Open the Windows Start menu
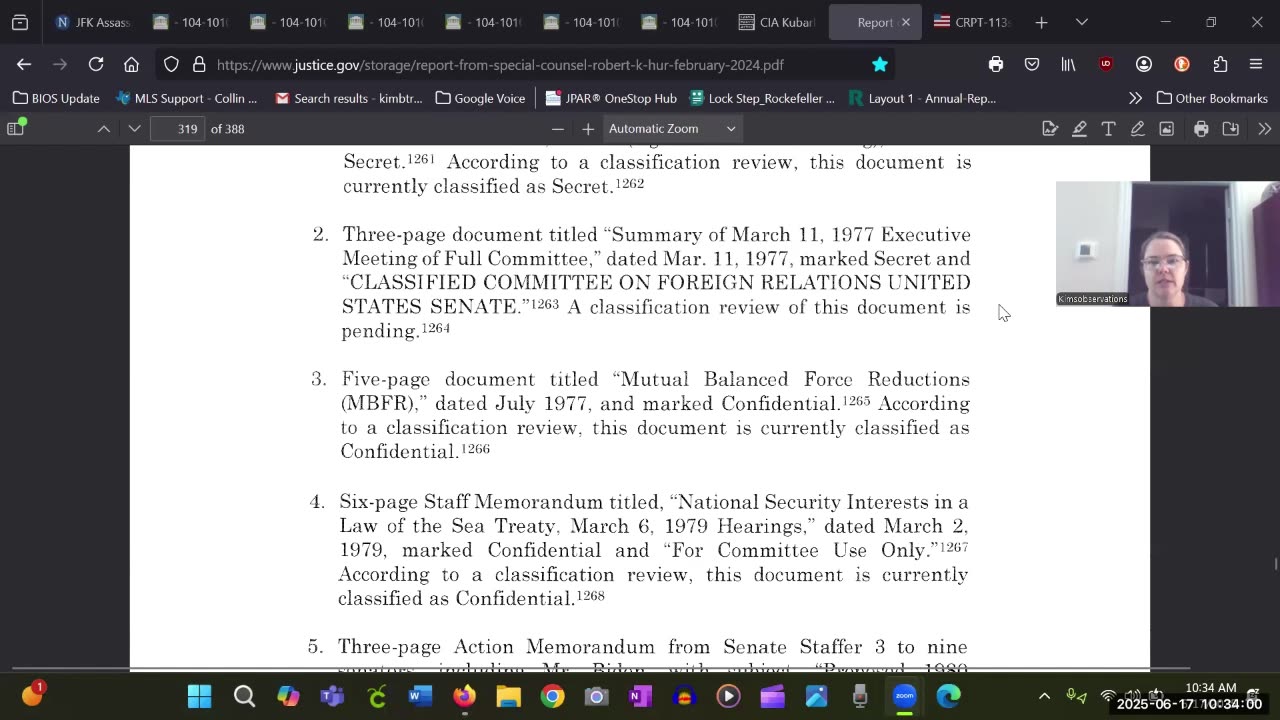The width and height of the screenshot is (1280, 720). (x=200, y=696)
